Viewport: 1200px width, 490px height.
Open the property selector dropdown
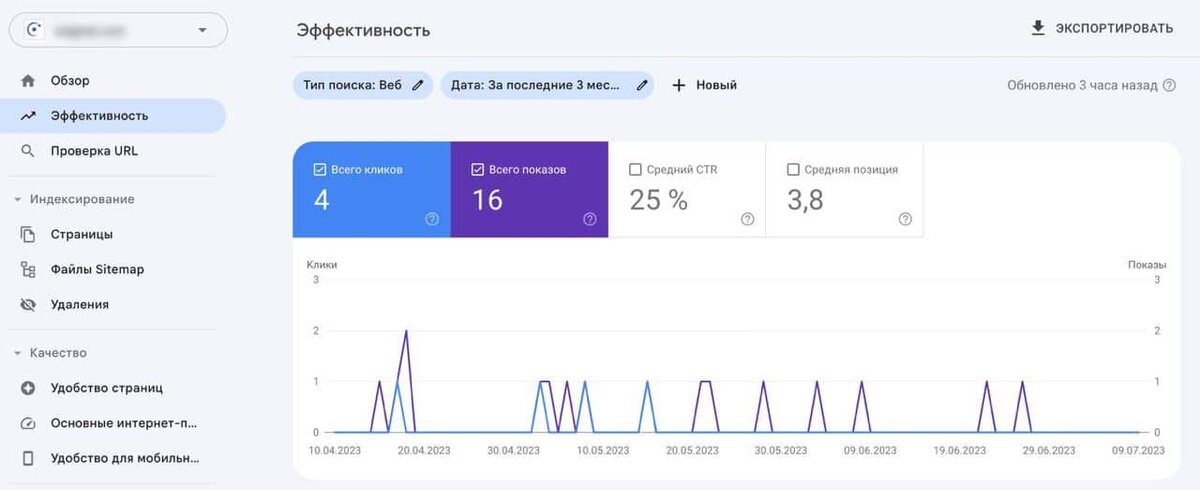[118, 30]
